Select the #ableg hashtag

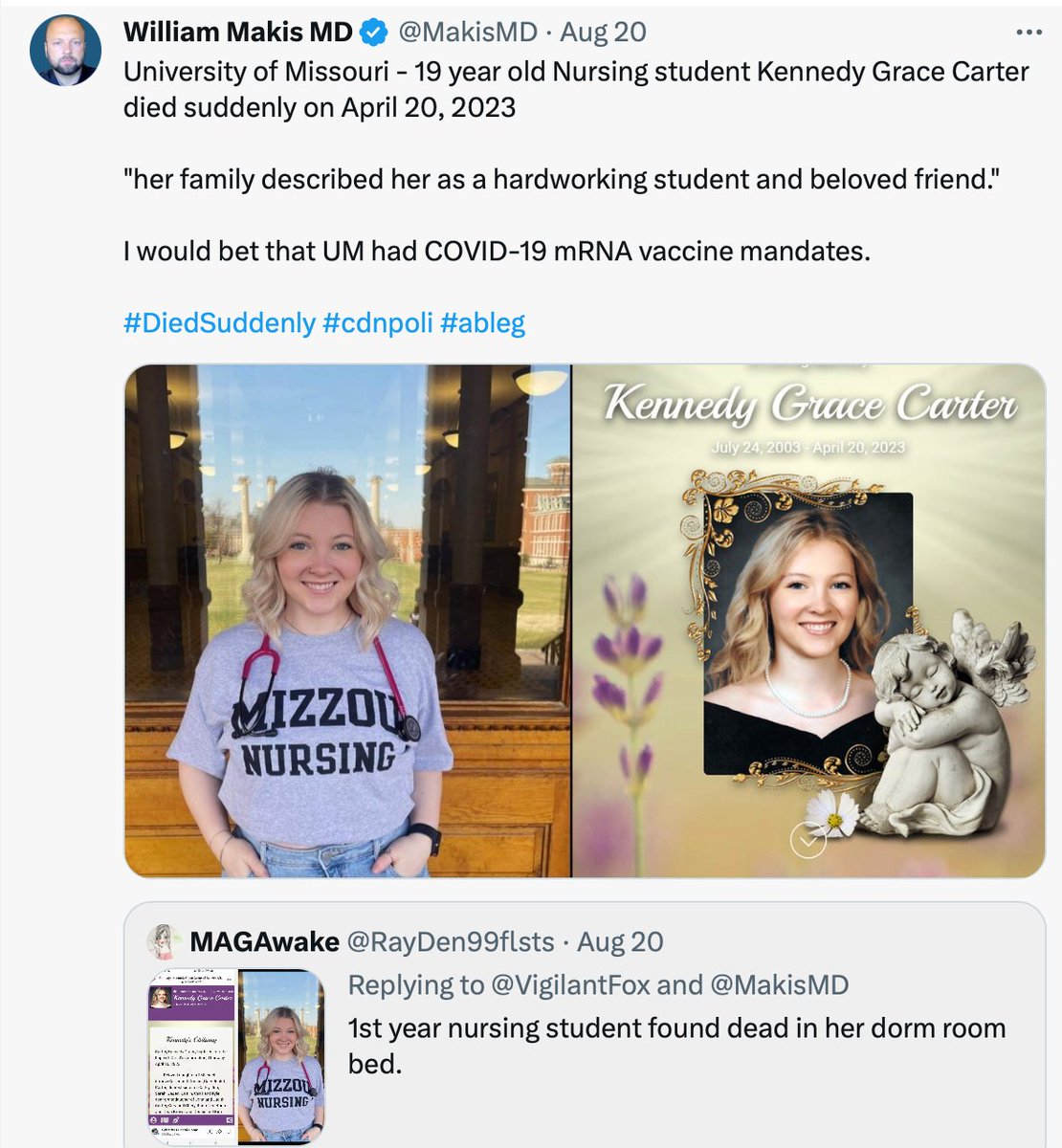(482, 322)
